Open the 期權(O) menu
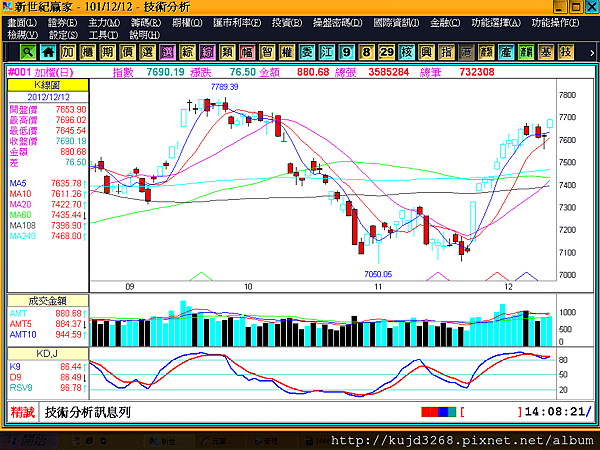Screen dimensions: 600x450 pos(187,23)
